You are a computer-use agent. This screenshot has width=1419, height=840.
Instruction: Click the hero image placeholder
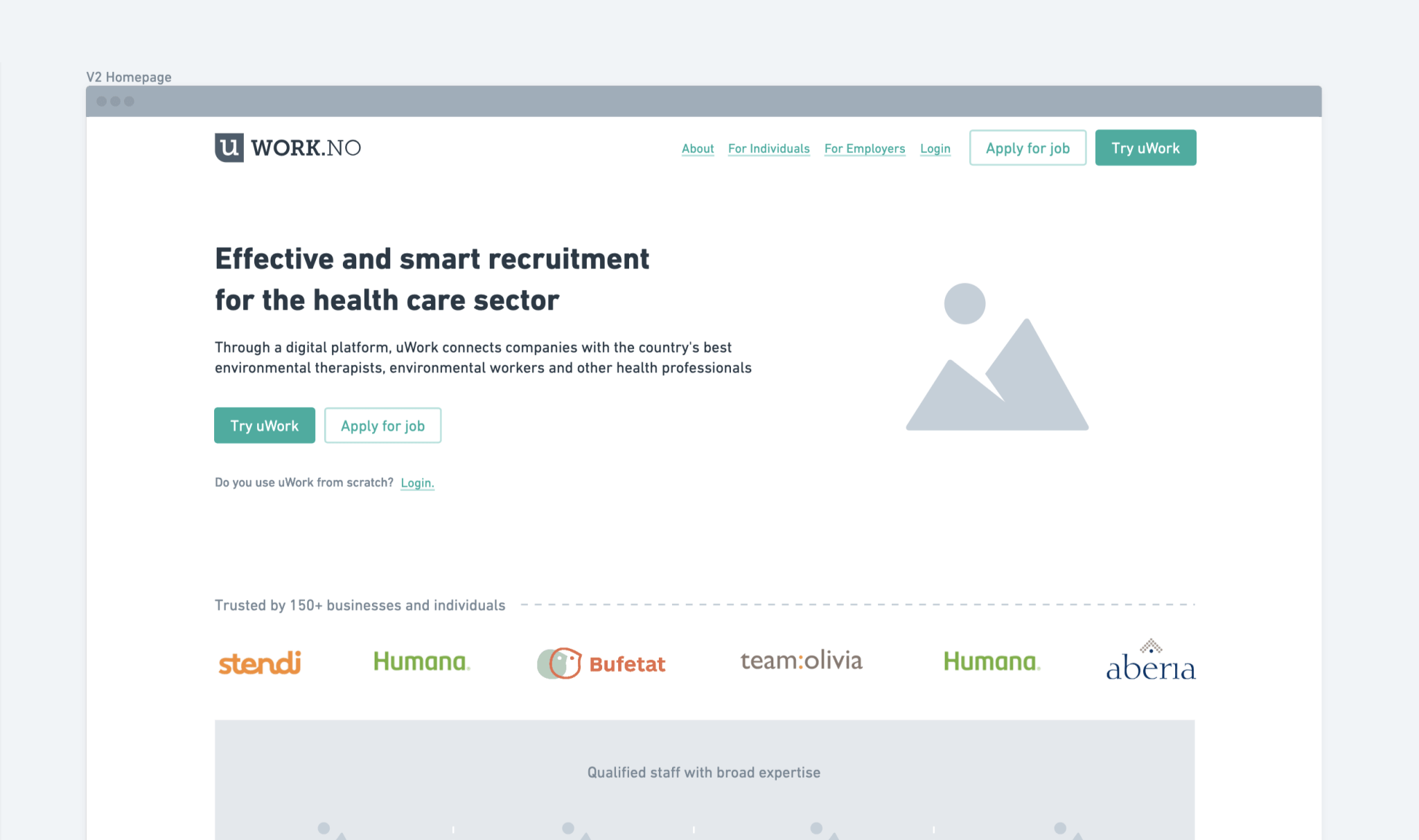(997, 357)
